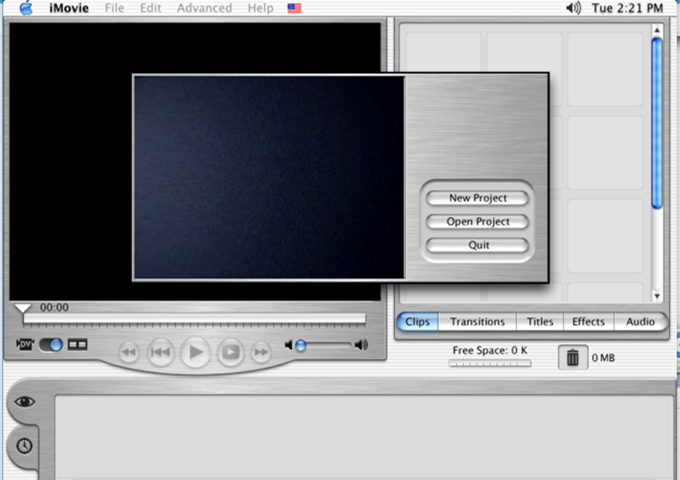Switch to the Audio tab
680x480 pixels.
[x=640, y=322]
